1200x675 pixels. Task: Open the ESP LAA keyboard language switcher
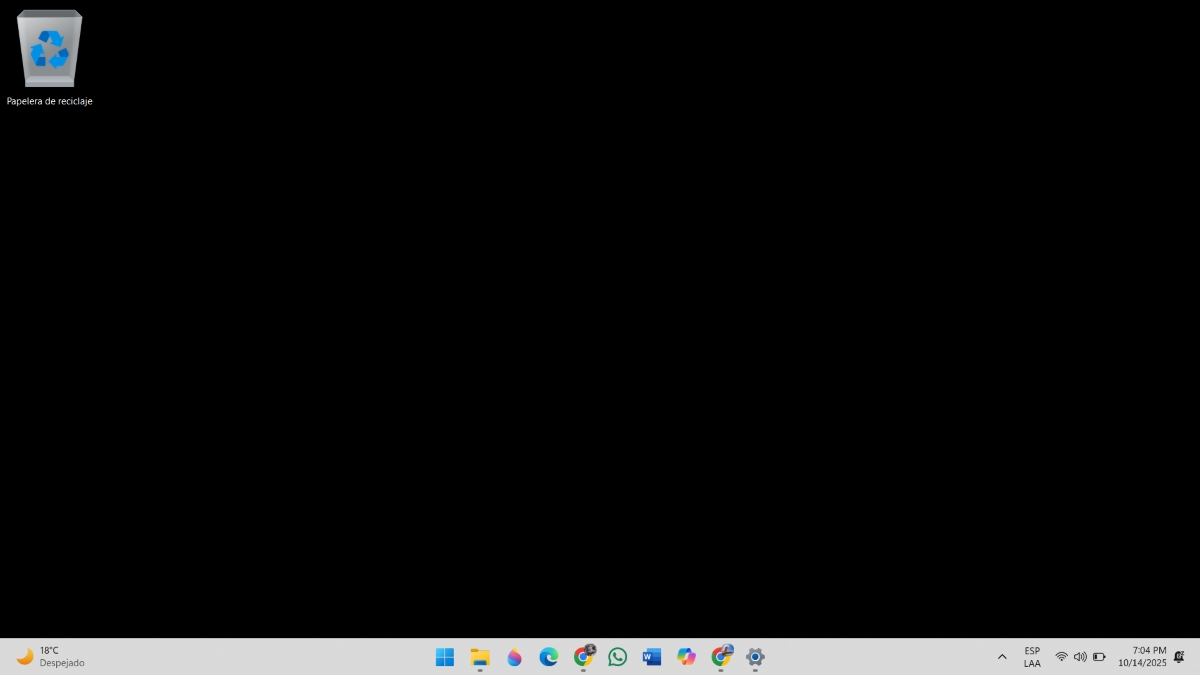(x=1032, y=657)
